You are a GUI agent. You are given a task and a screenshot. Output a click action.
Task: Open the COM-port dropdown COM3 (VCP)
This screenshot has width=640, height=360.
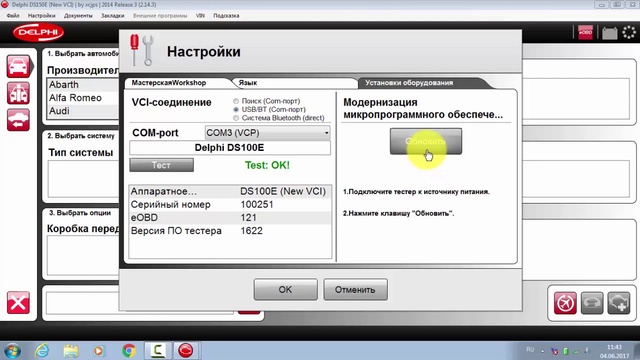pos(267,133)
